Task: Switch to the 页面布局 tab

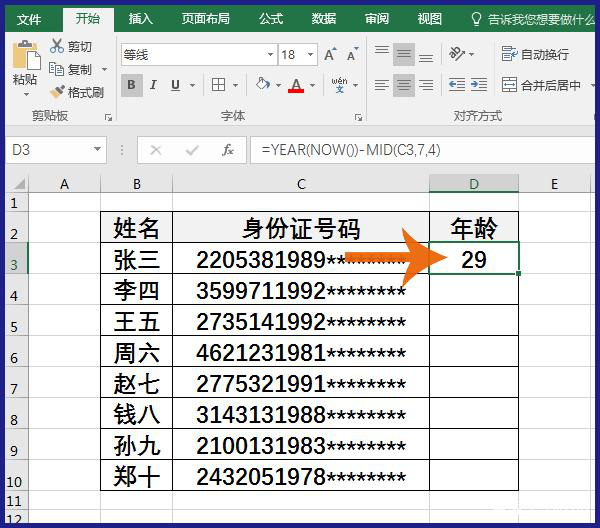Action: [205, 18]
